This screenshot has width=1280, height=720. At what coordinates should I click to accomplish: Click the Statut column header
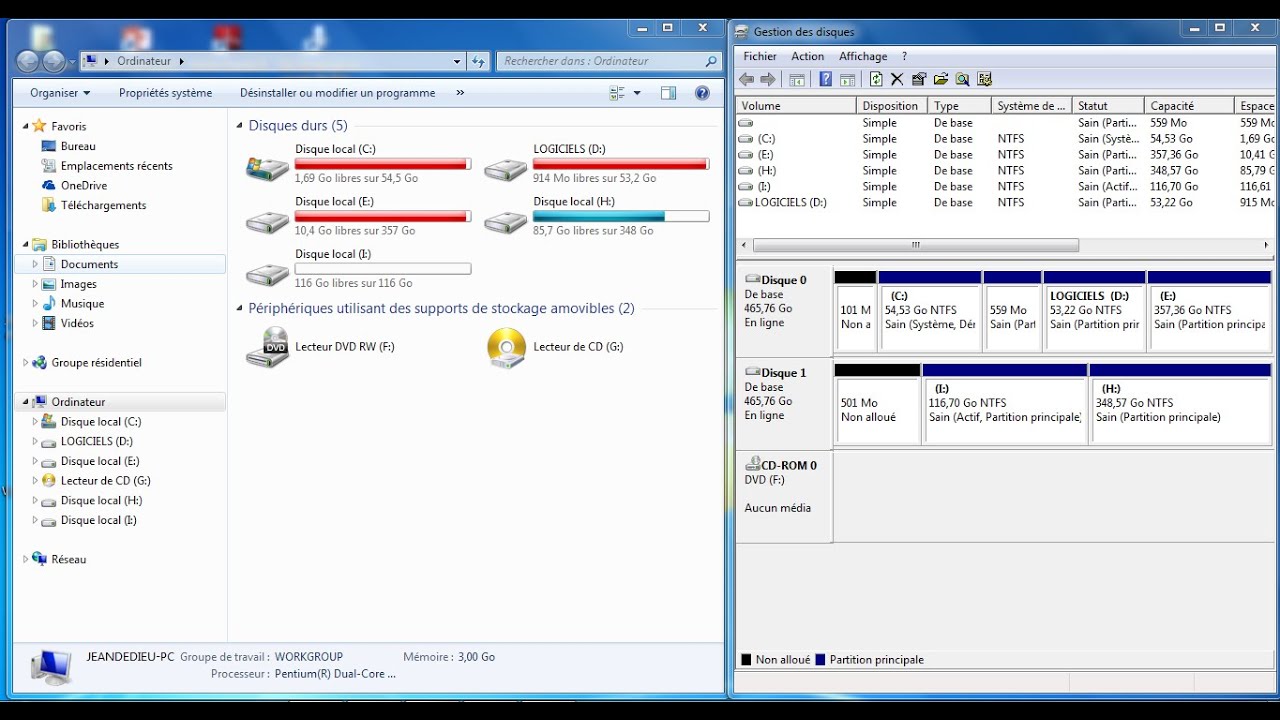(1108, 106)
